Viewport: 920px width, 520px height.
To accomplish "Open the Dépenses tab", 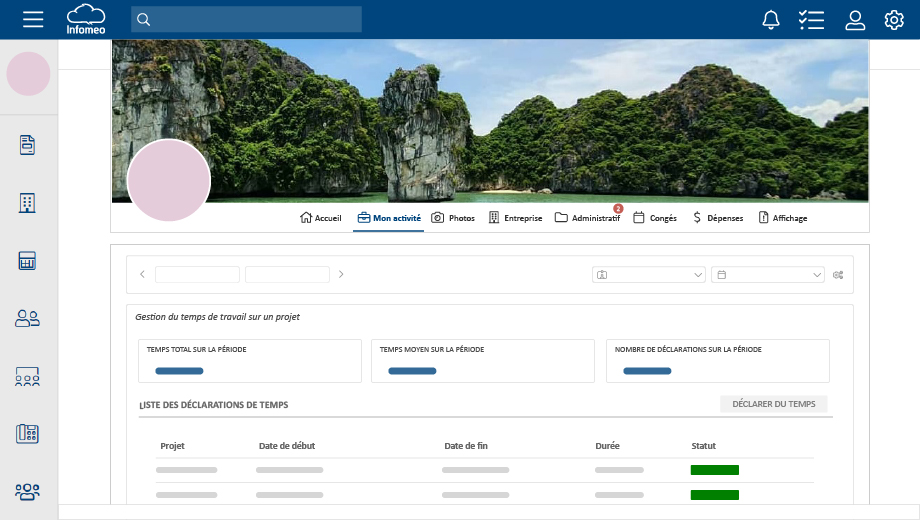I will tap(718, 218).
